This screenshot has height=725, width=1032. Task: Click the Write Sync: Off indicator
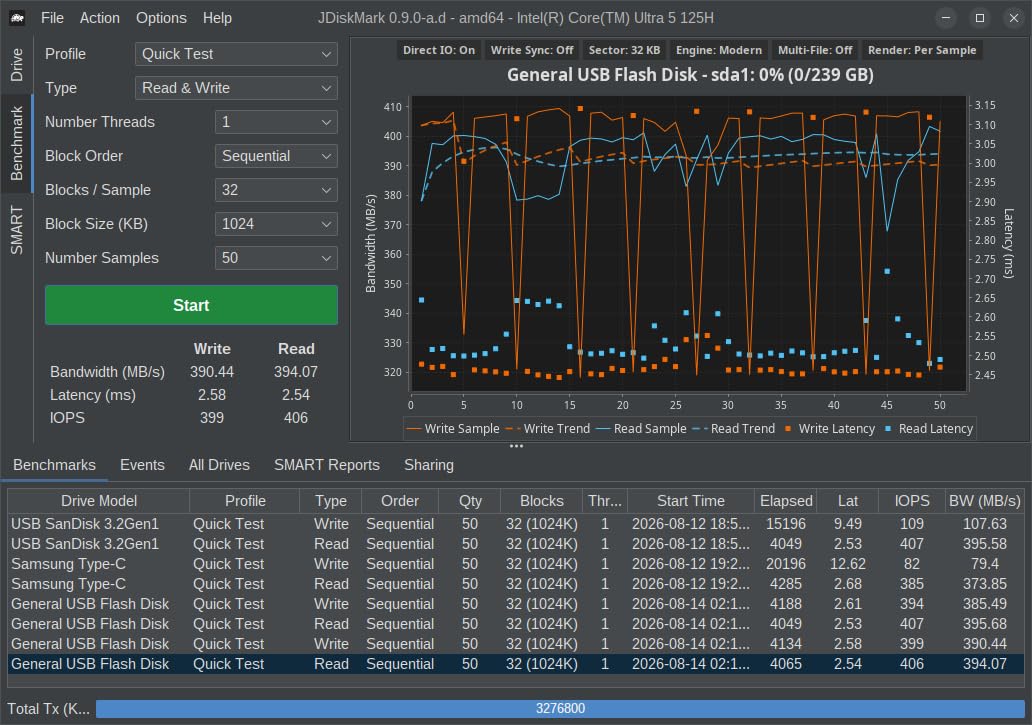pos(532,50)
